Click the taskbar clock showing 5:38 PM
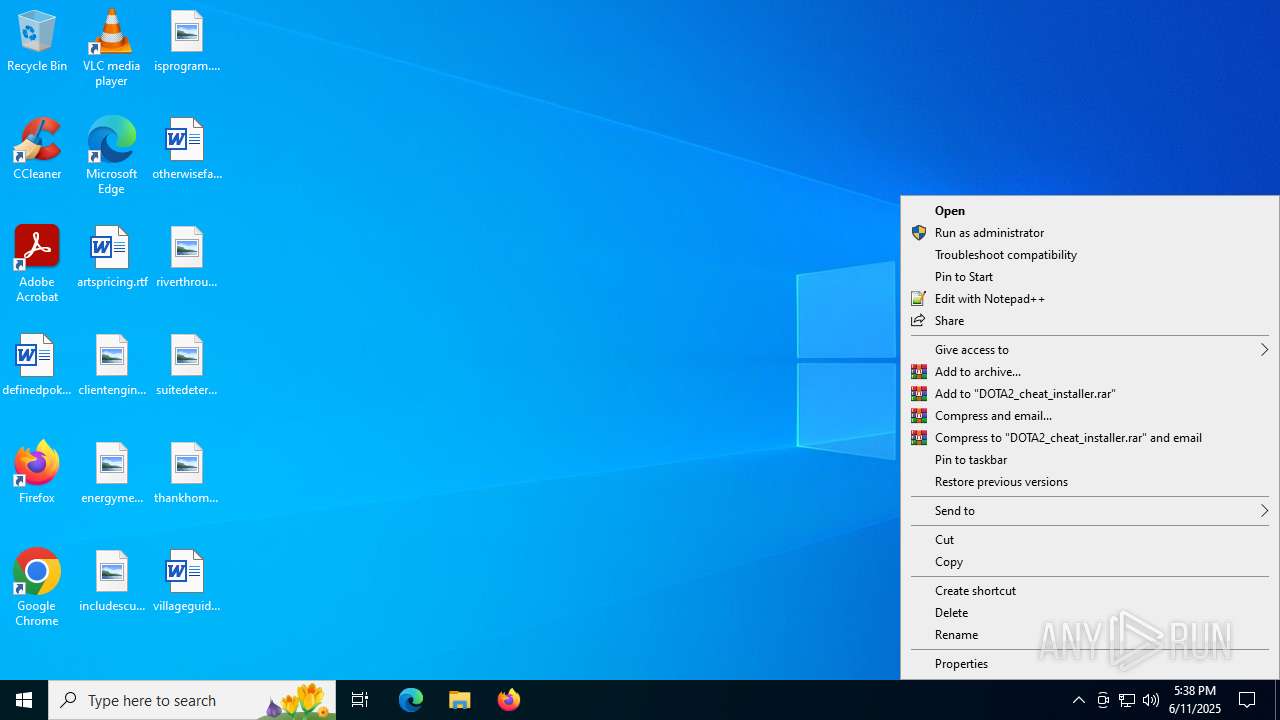The height and width of the screenshot is (720, 1280). [x=1195, y=700]
